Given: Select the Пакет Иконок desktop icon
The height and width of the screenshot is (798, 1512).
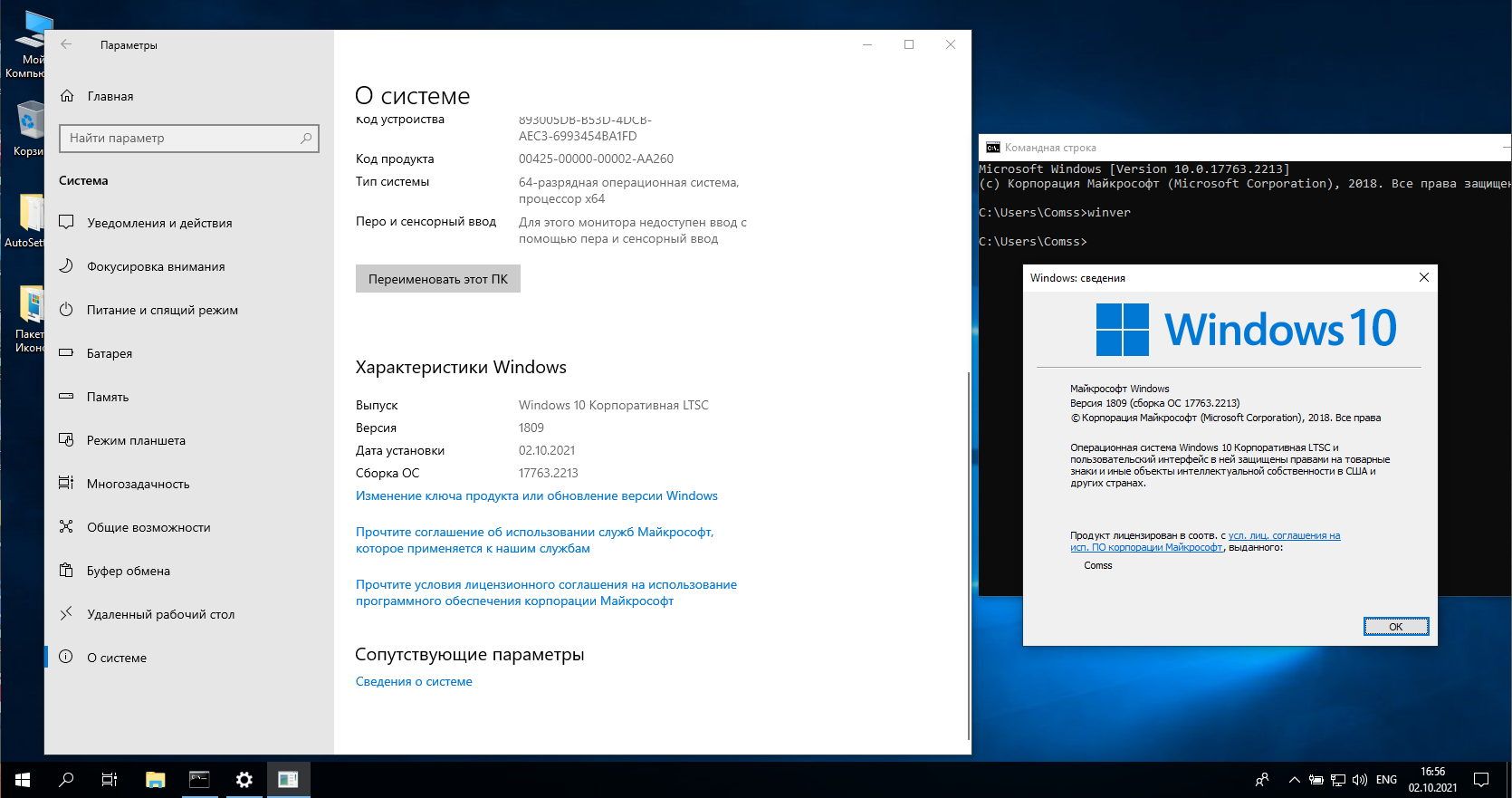Looking at the screenshot, I should coord(29,319).
